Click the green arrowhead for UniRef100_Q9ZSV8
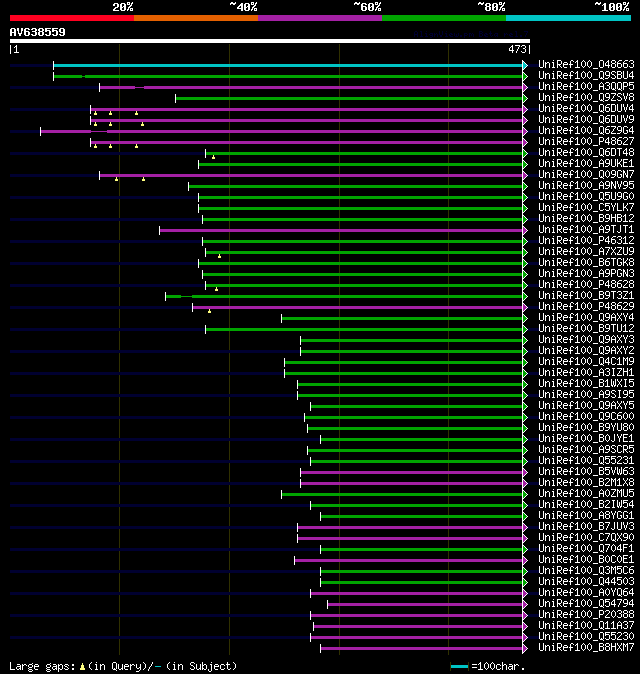The width and height of the screenshot is (640, 674). pyautogui.click(x=525, y=98)
